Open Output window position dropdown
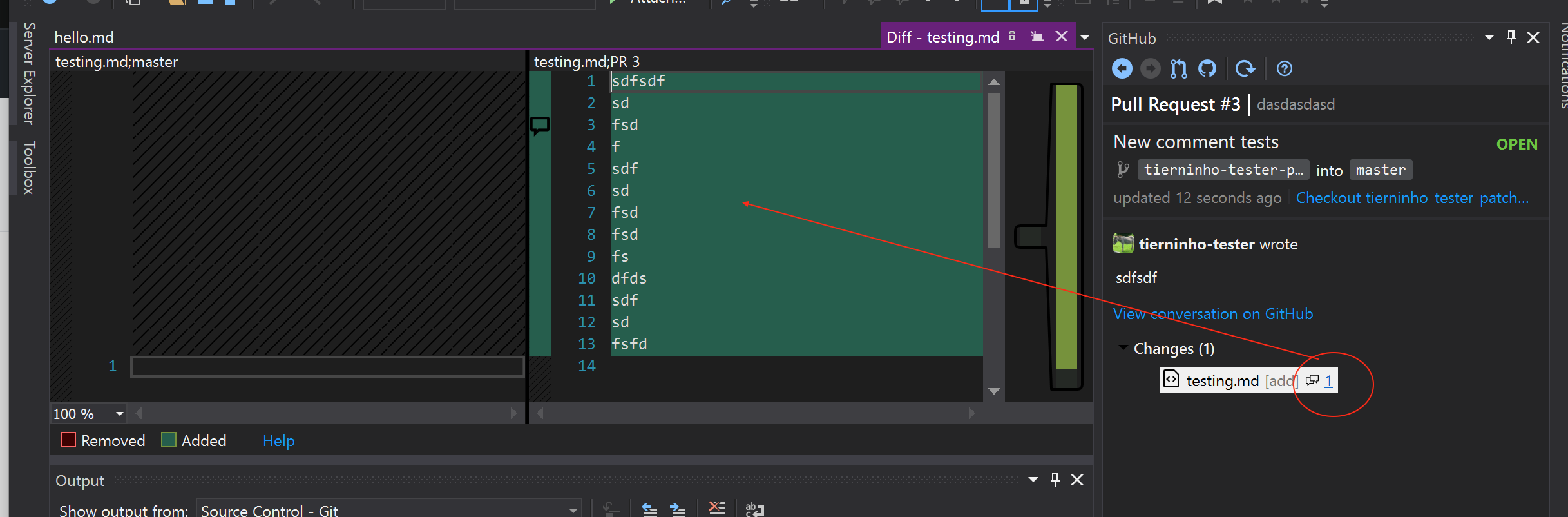 click(1033, 480)
